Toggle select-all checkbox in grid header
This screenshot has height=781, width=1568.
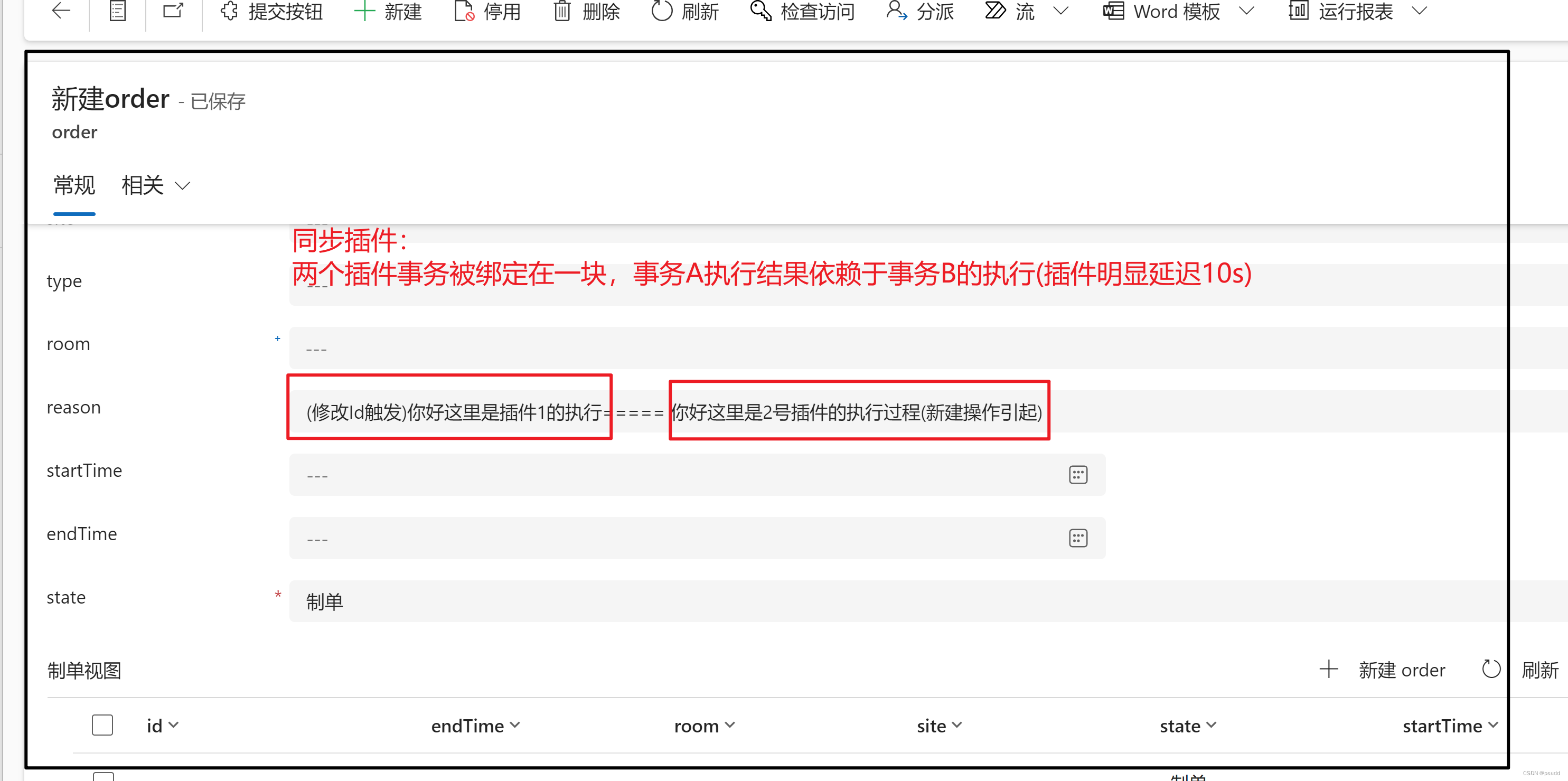coord(102,725)
